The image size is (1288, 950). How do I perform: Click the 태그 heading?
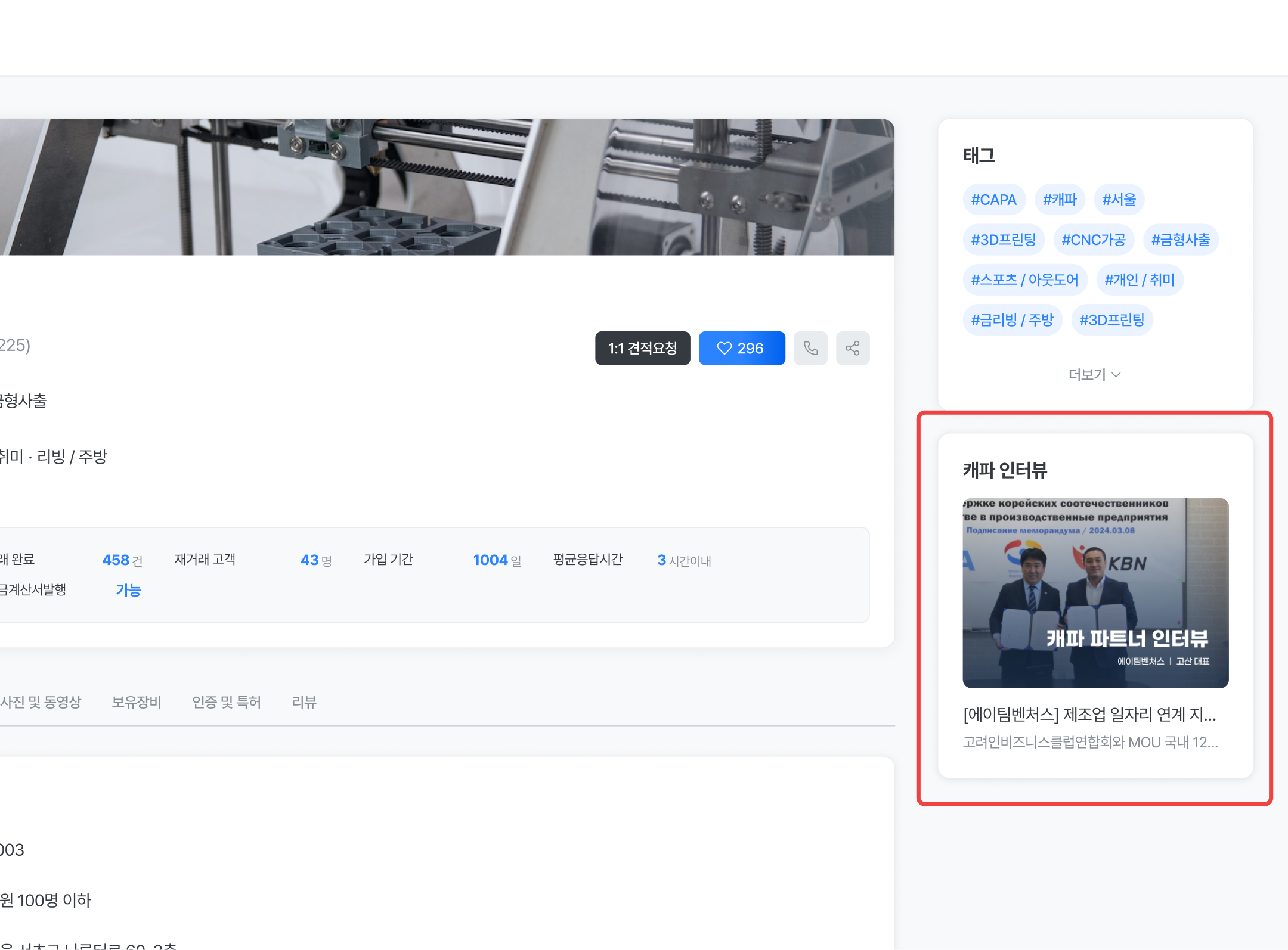(x=979, y=156)
